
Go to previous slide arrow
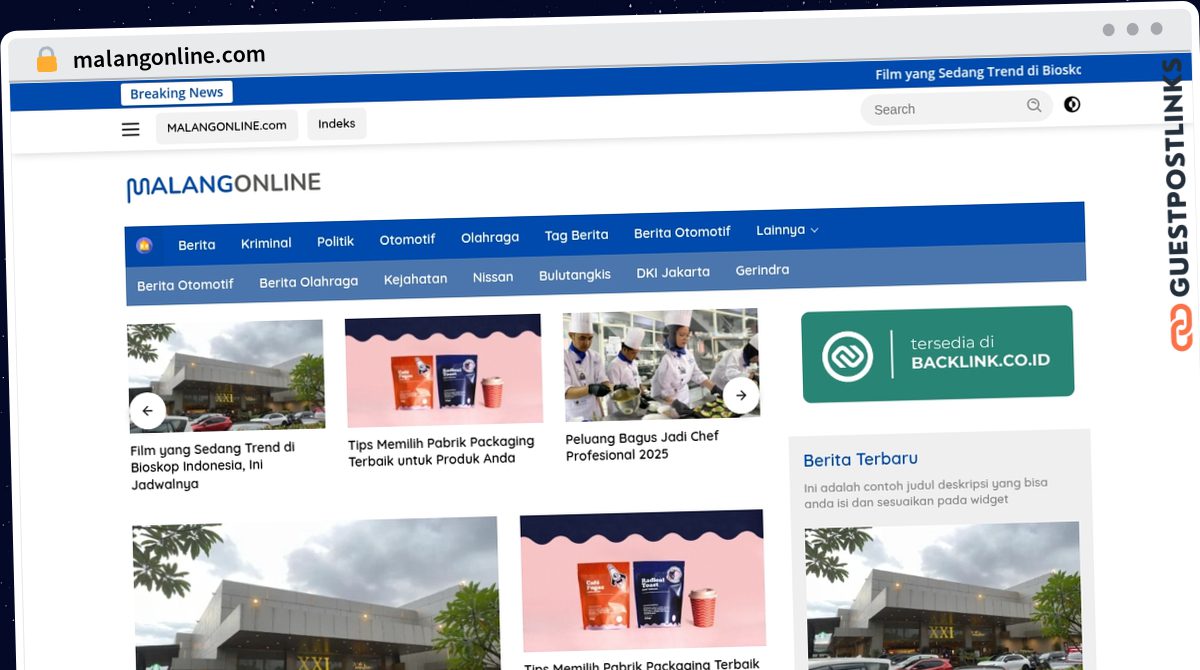(x=148, y=410)
